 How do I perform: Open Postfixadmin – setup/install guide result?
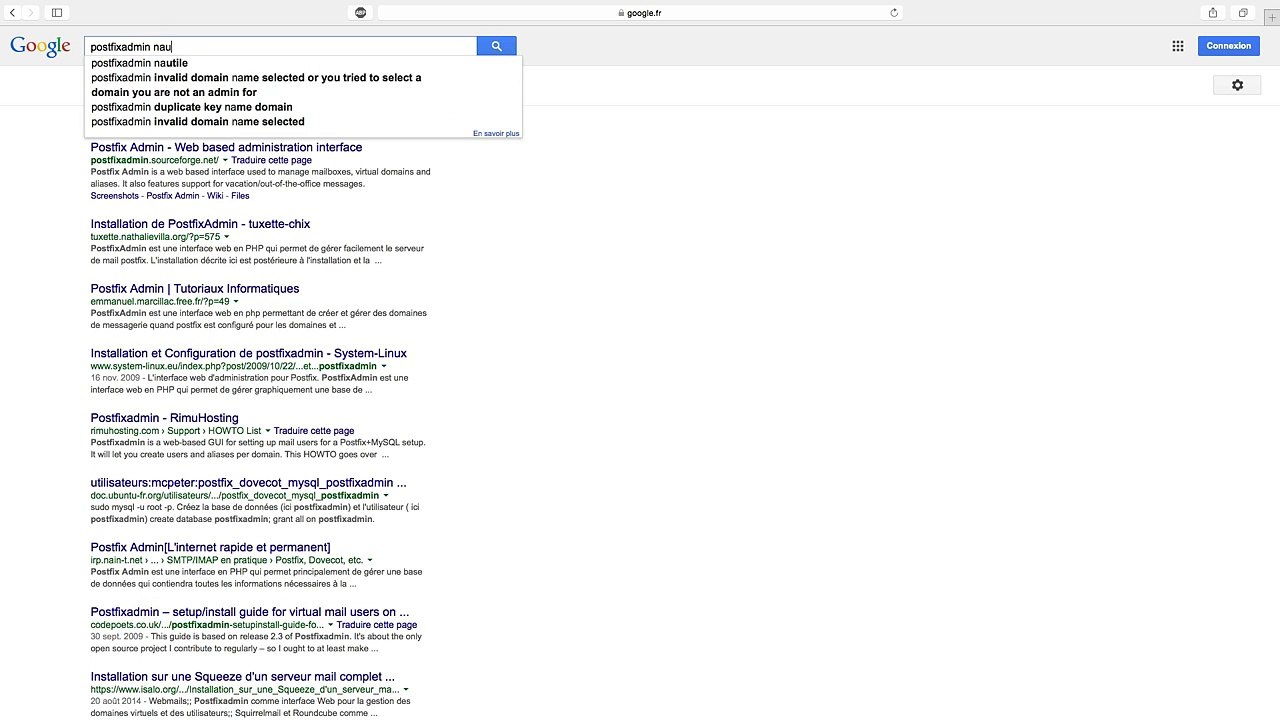coord(250,612)
